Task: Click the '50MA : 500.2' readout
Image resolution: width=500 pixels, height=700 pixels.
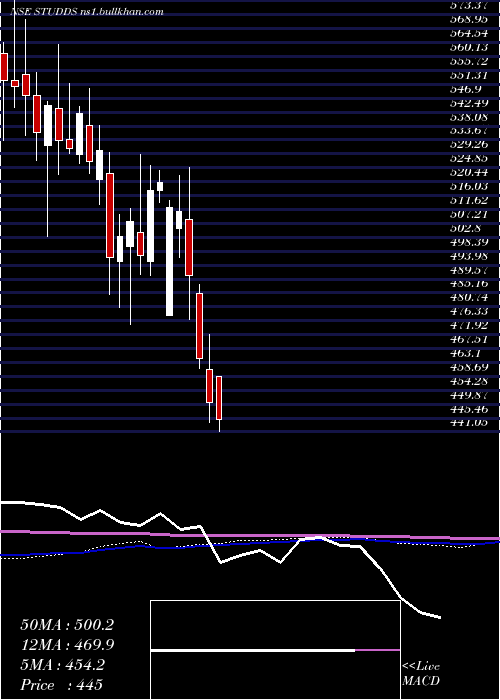Action: 67,625
